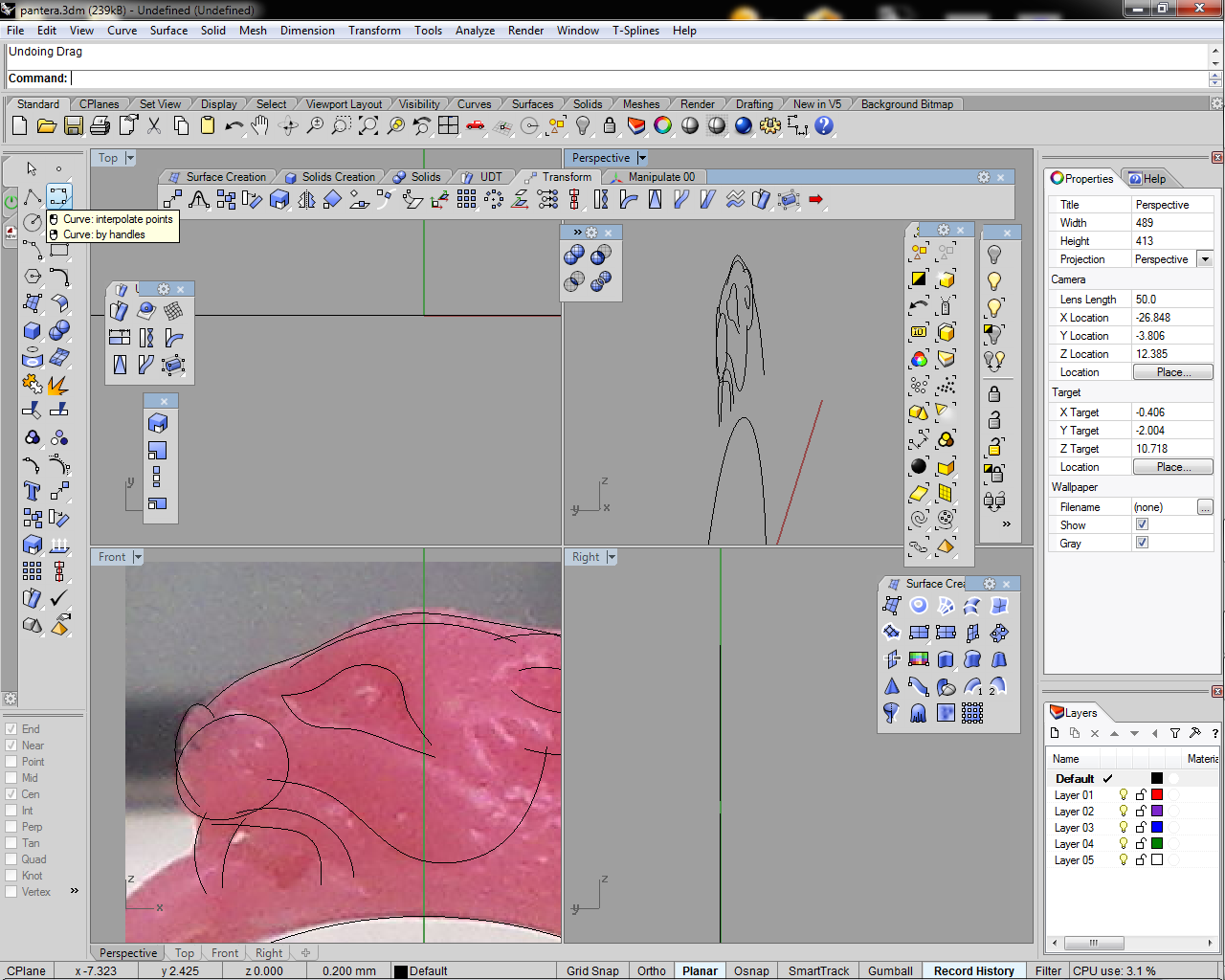Switch to the Curves toolbar tab
The image size is (1225, 980).
pyautogui.click(x=474, y=104)
